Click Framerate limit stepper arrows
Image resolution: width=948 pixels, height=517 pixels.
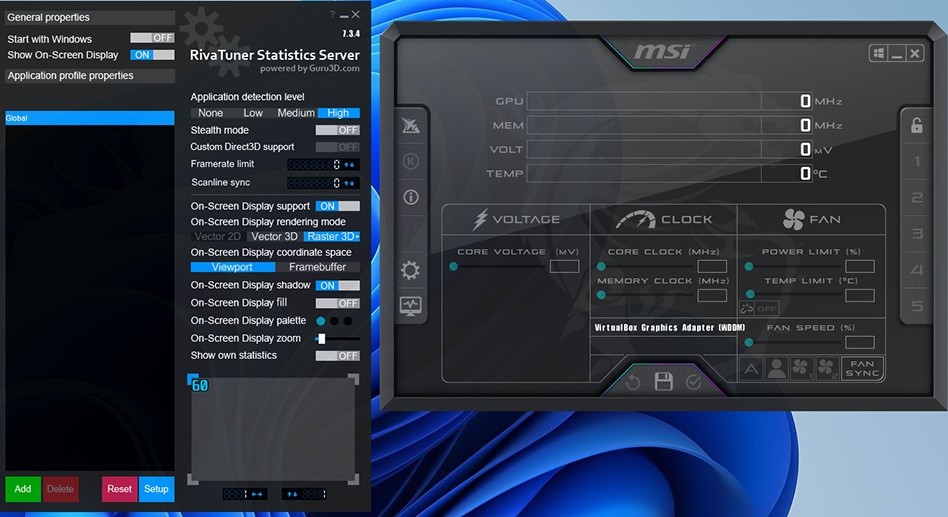click(349, 164)
